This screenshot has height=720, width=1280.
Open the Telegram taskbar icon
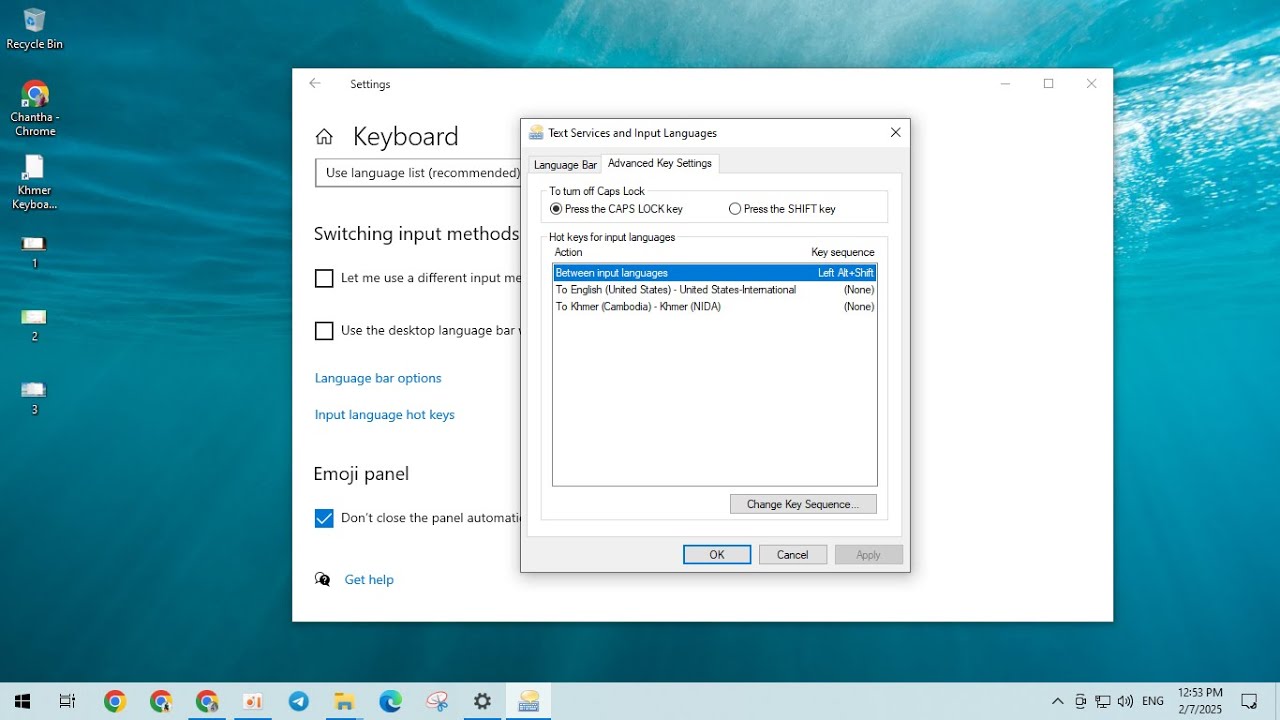click(299, 701)
